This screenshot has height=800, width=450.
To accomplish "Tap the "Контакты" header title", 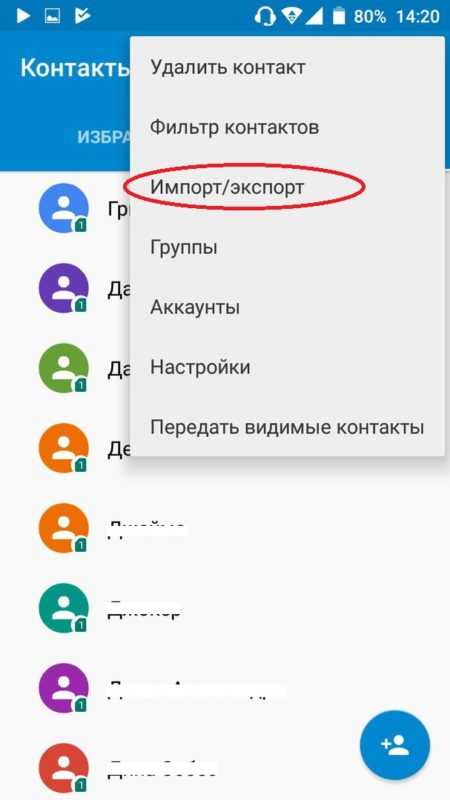I will 74,67.
